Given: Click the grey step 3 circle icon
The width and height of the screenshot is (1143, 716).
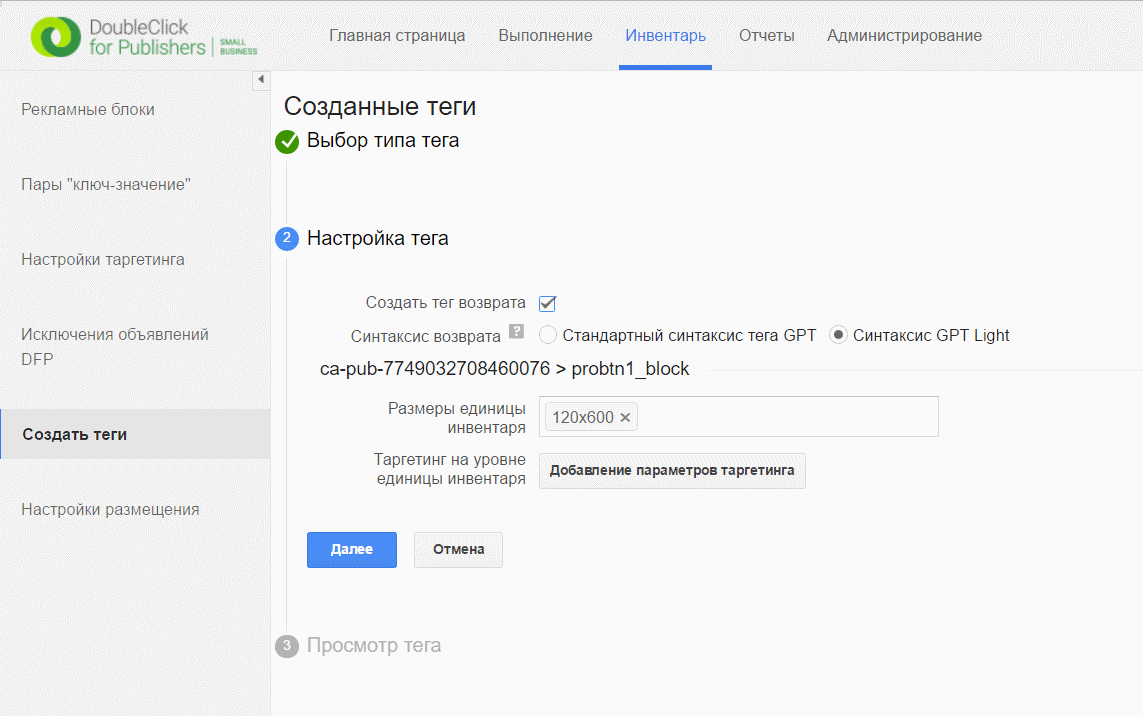Looking at the screenshot, I should (x=287, y=646).
